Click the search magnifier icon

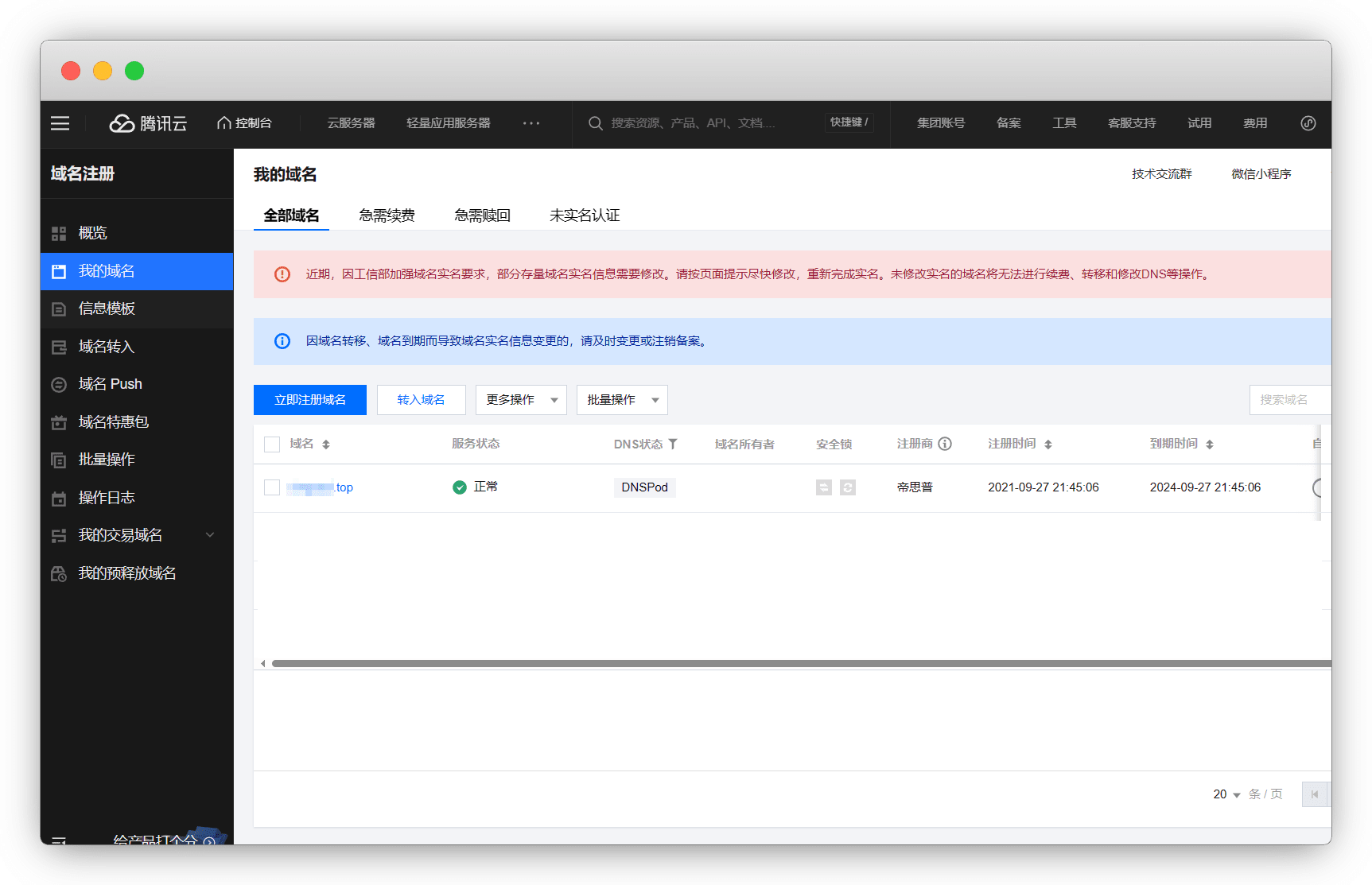[x=595, y=123]
